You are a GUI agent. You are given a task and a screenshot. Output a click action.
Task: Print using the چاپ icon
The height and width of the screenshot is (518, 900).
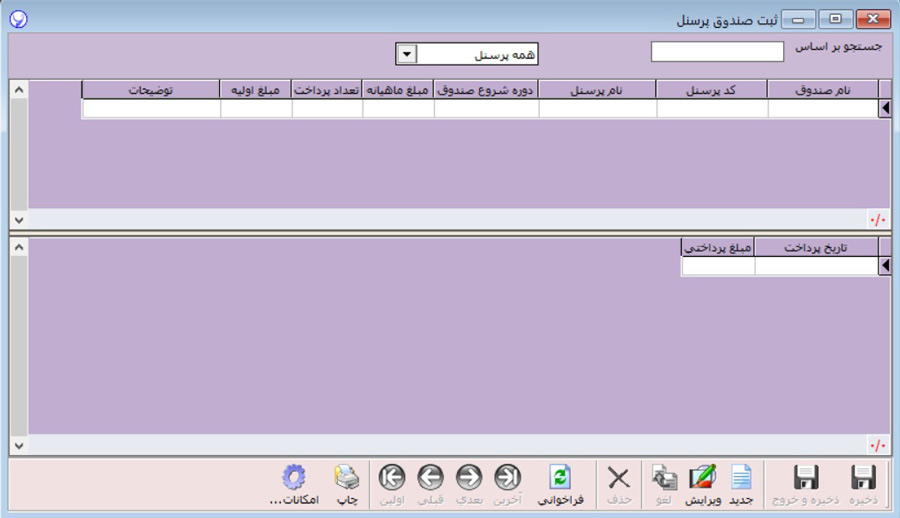tap(346, 479)
